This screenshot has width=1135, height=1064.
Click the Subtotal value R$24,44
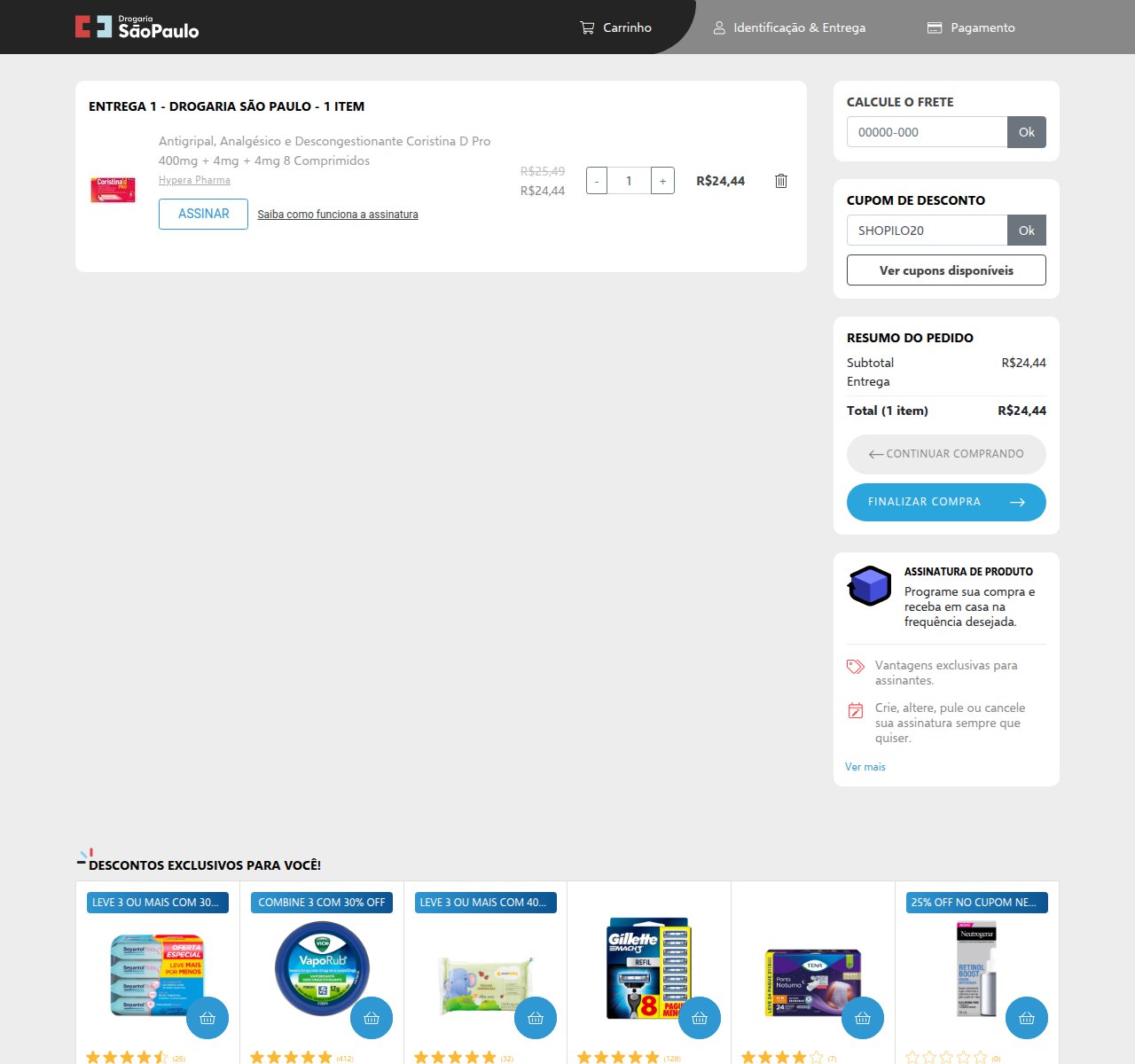1023,363
